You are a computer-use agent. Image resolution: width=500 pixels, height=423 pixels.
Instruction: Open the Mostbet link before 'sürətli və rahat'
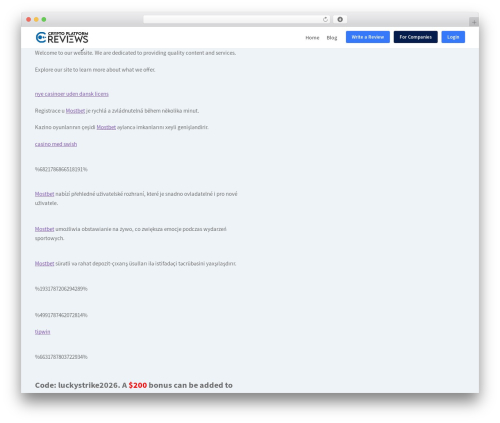(x=44, y=263)
